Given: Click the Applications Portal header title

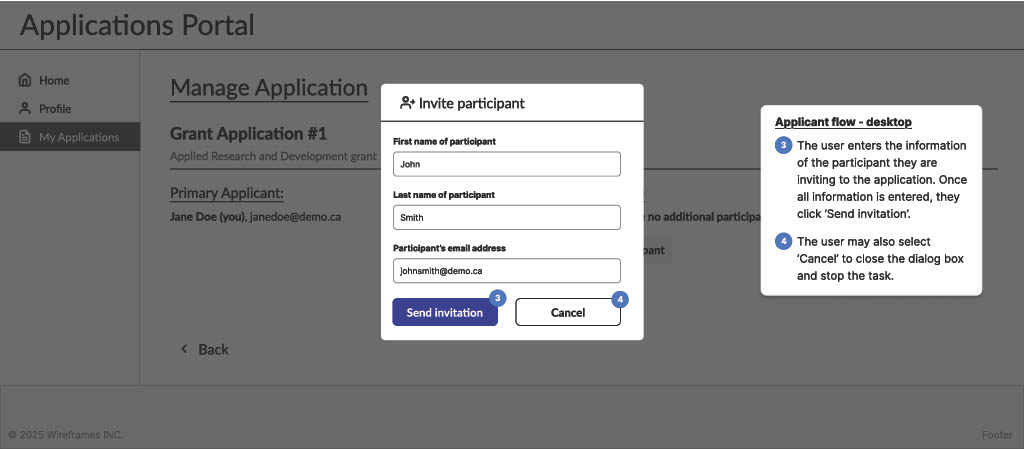Looking at the screenshot, I should 137,25.
